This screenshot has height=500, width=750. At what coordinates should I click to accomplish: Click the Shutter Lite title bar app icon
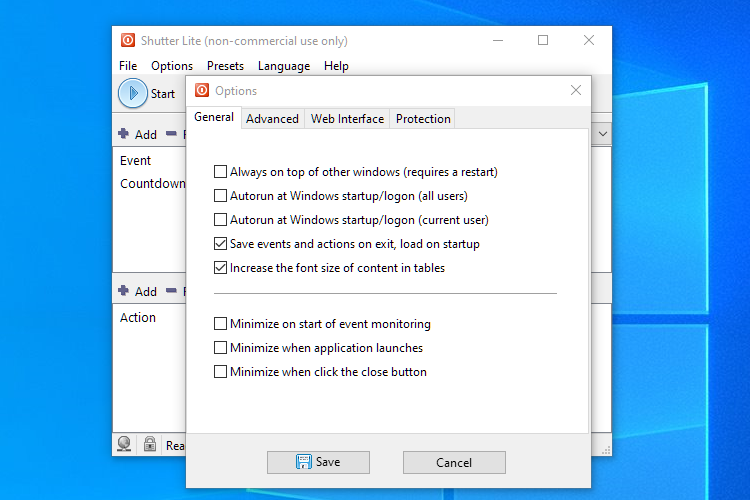pyautogui.click(x=128, y=40)
